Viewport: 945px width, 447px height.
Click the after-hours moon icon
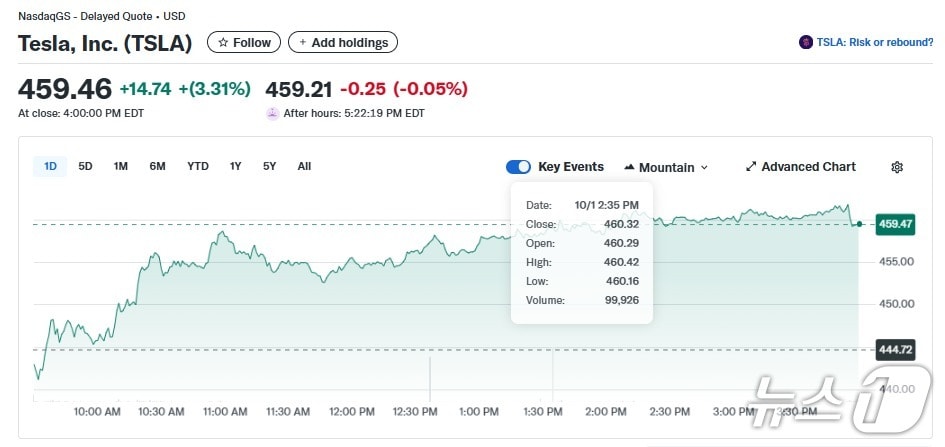point(272,113)
